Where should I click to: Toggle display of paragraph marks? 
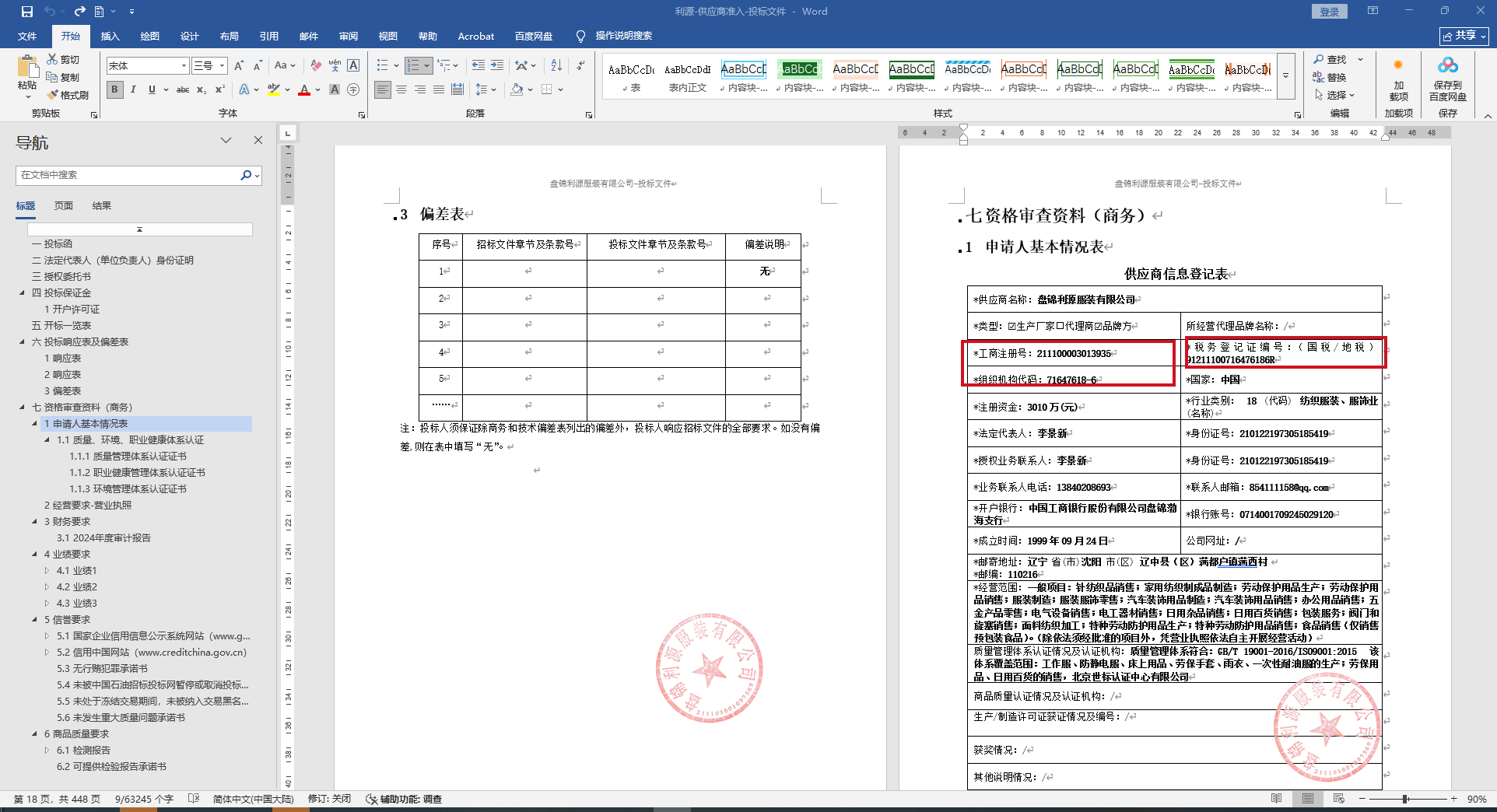pos(580,66)
